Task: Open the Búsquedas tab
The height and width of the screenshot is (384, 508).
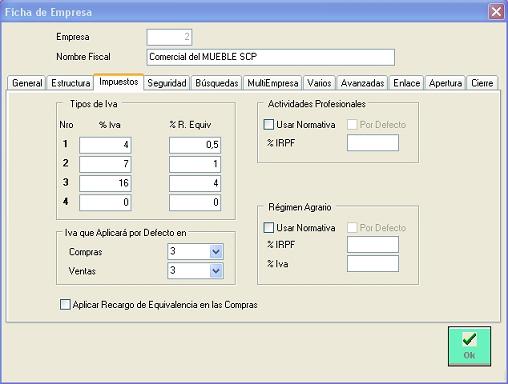Action: [217, 83]
